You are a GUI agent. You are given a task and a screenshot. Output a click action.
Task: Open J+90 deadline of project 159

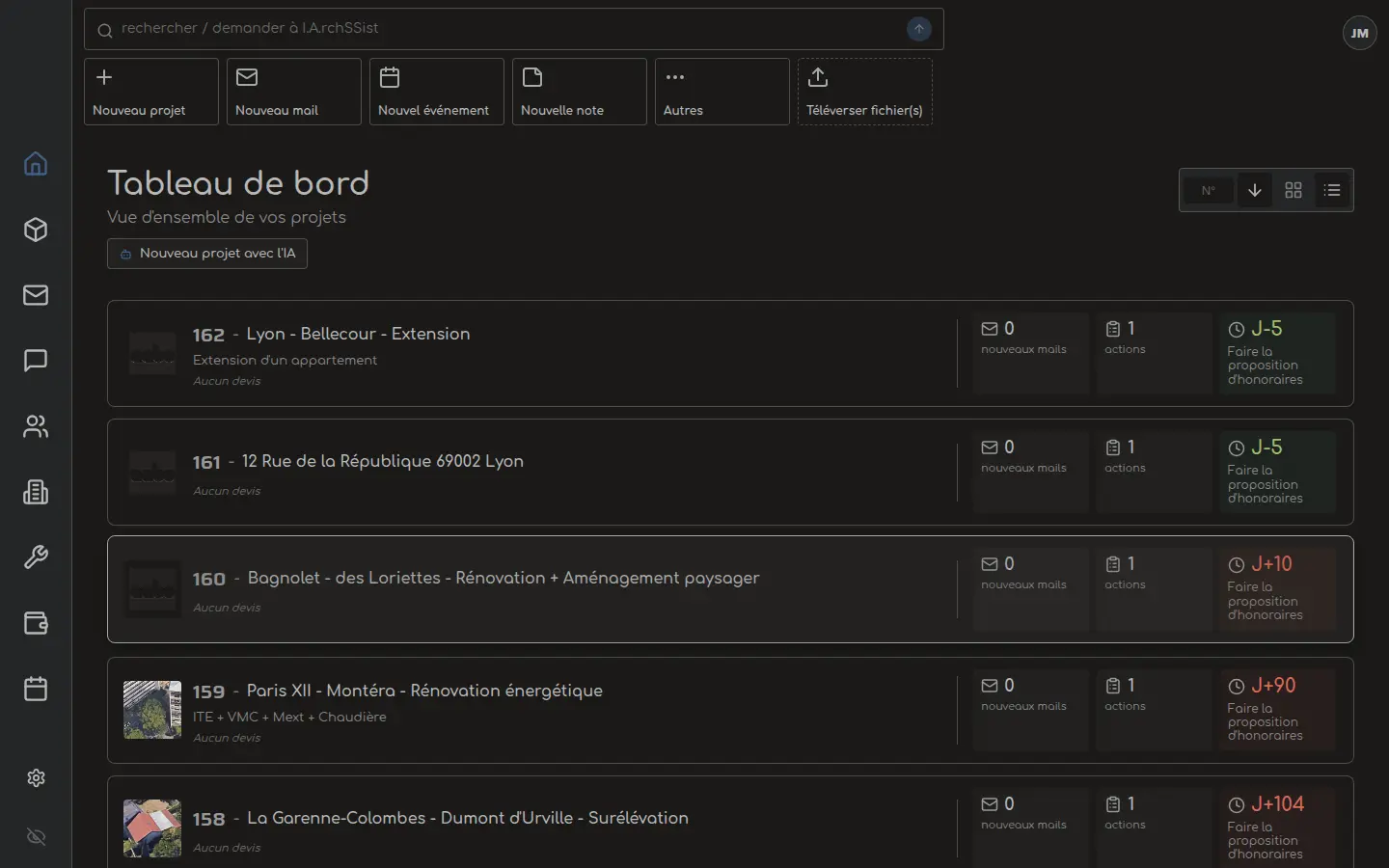pyautogui.click(x=1277, y=710)
